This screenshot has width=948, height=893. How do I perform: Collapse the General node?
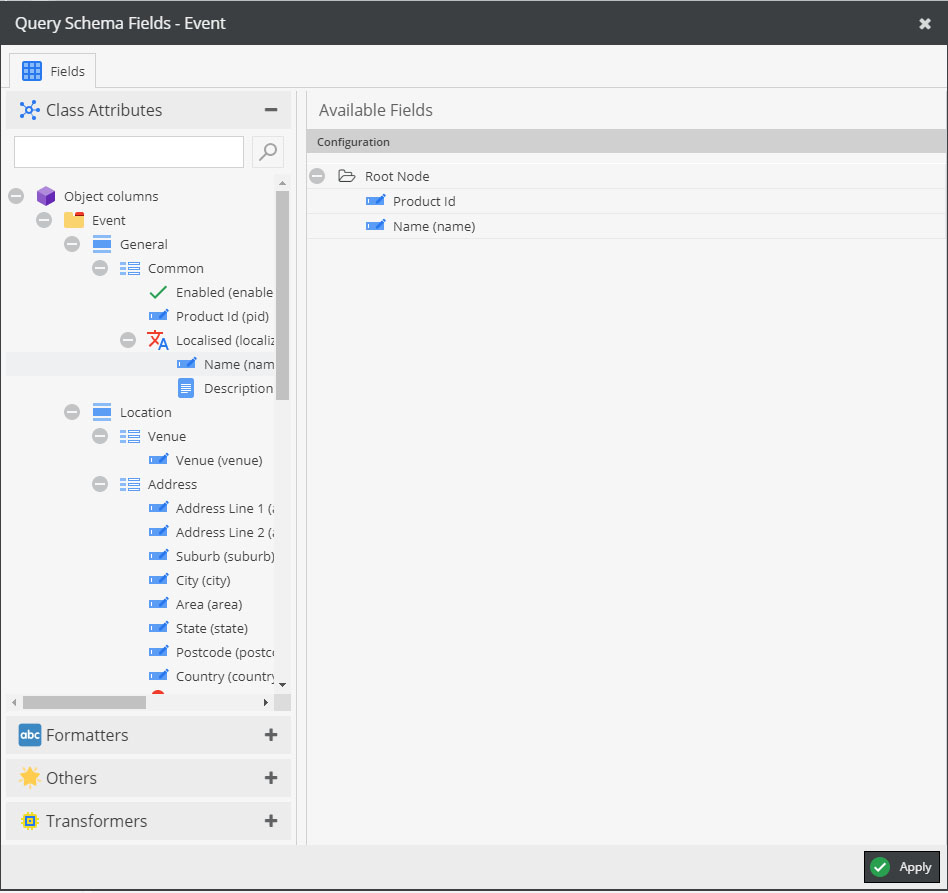[x=72, y=244]
